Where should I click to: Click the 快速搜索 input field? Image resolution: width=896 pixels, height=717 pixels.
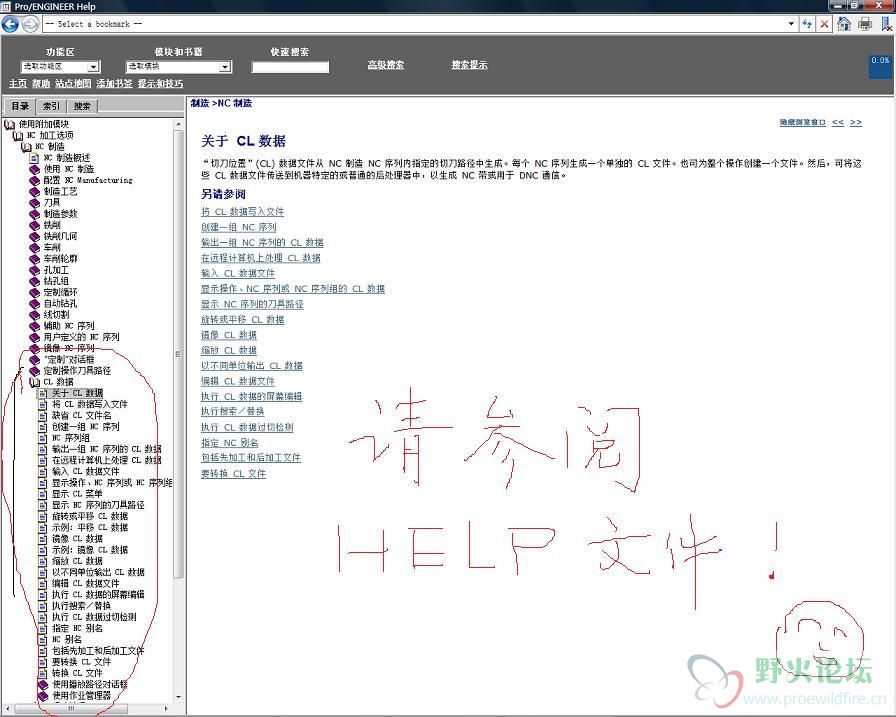tap(290, 67)
